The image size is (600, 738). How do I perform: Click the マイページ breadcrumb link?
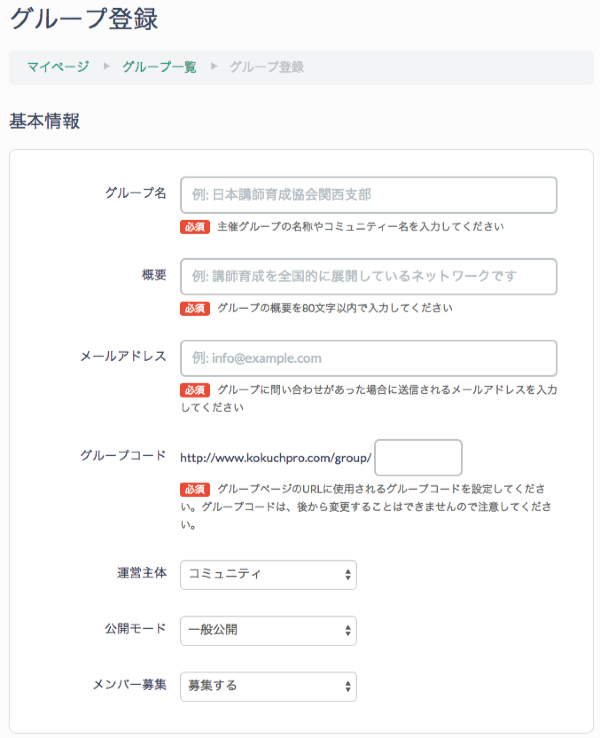tap(58, 67)
